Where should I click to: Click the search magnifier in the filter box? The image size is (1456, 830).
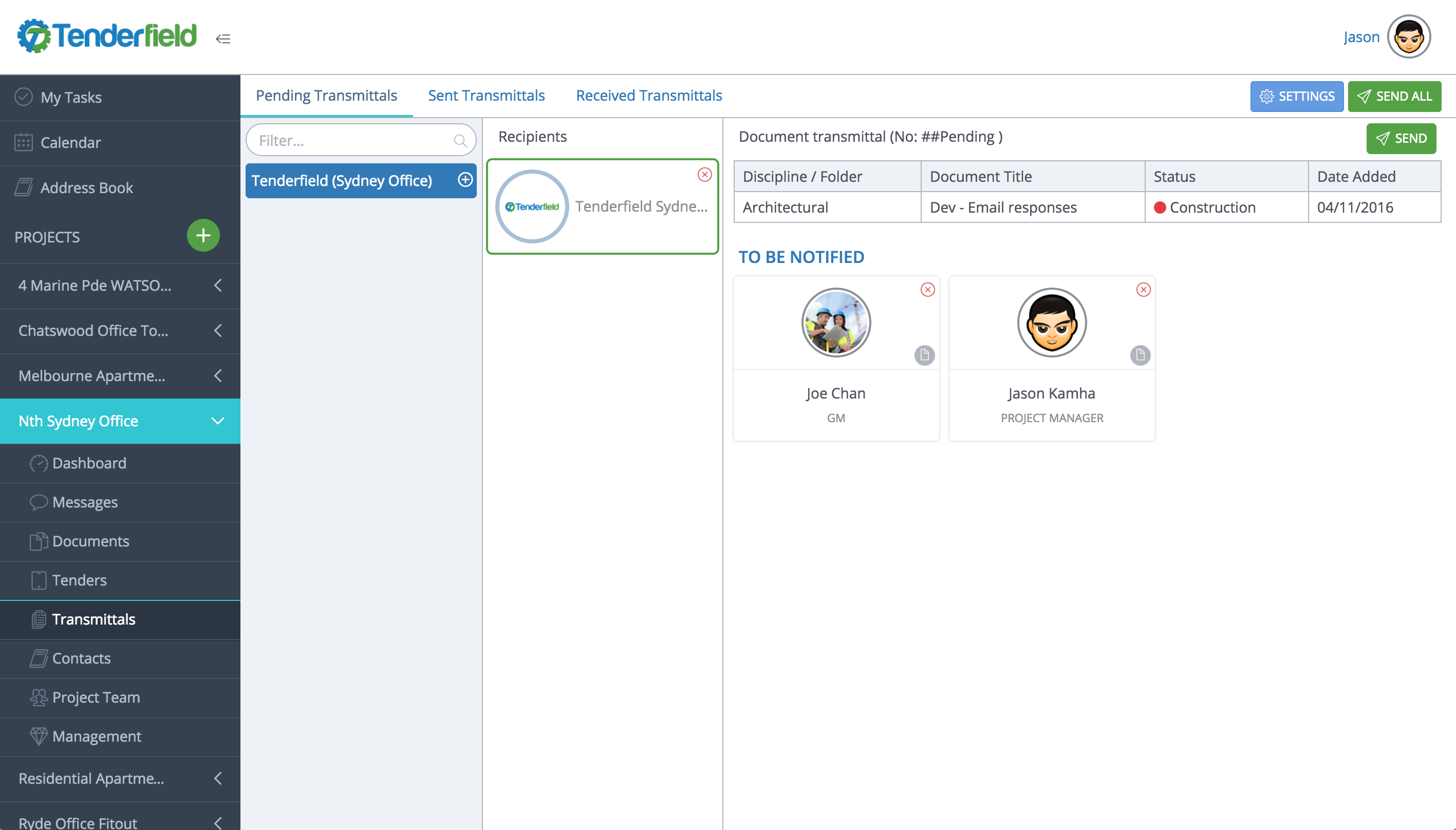461,141
